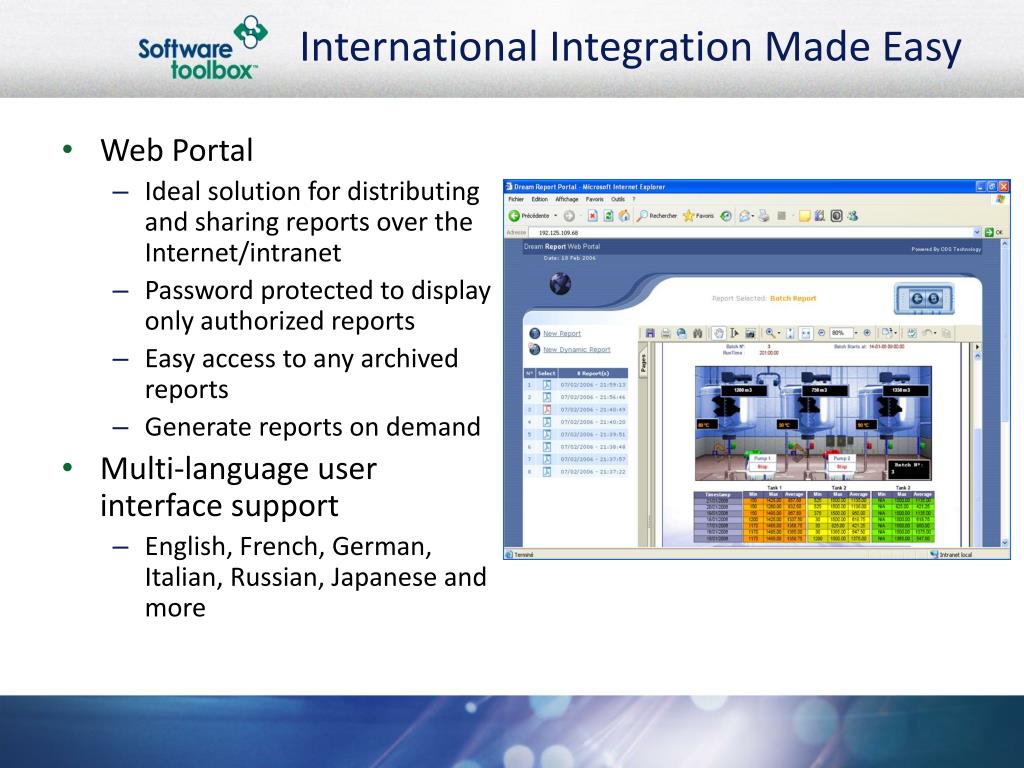The image size is (1024, 768).
Task: Click the plus zoom in button
Action: (x=867, y=333)
